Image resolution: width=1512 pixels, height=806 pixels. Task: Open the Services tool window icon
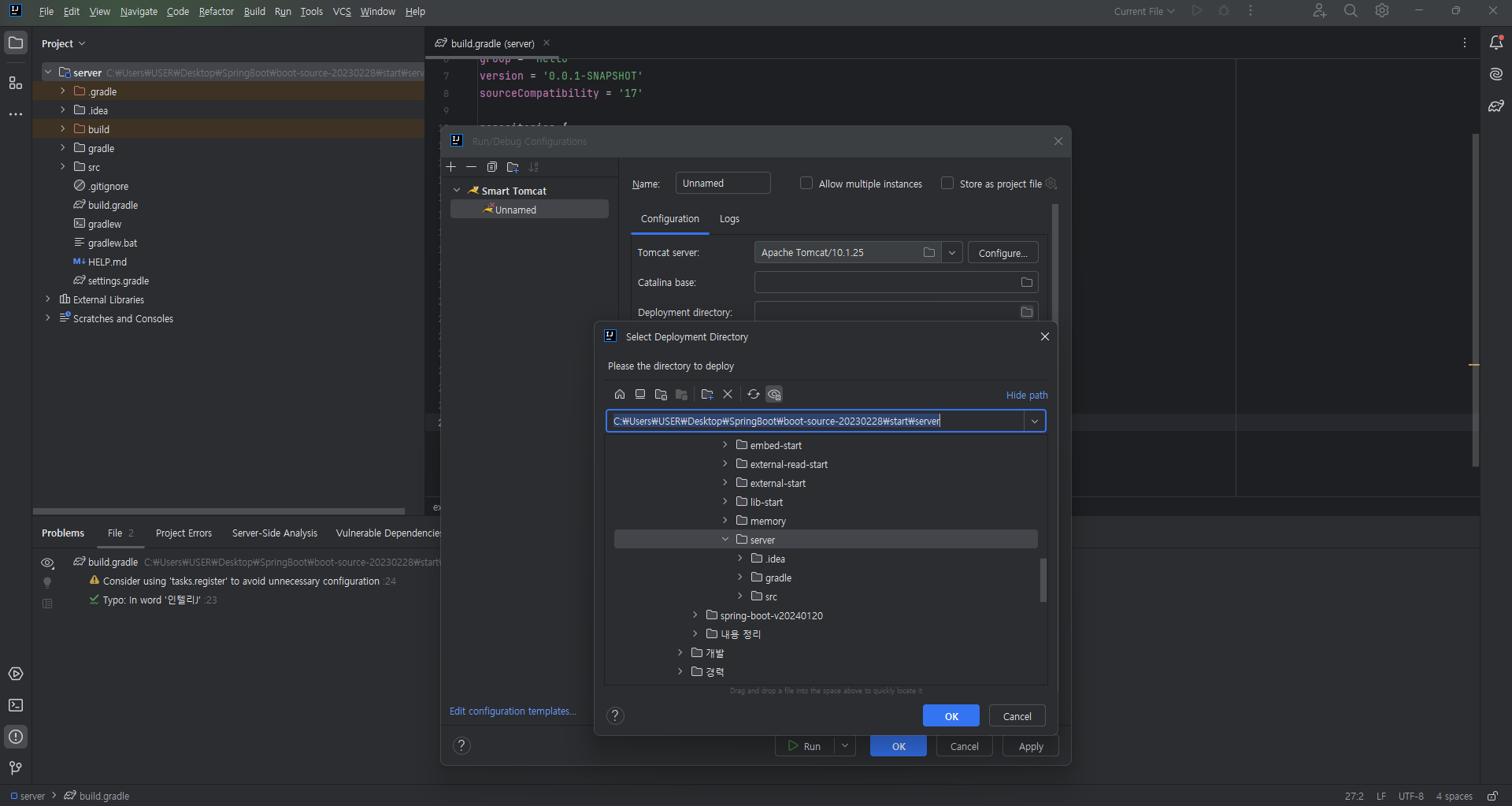coord(16,674)
